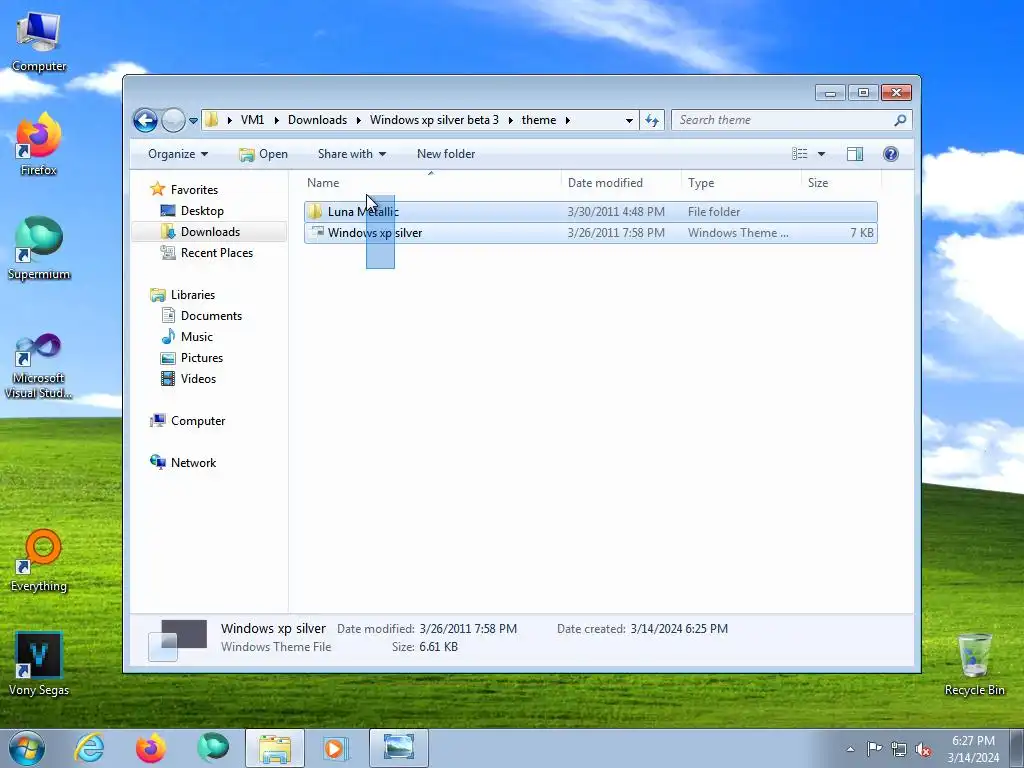The image size is (1024, 768).
Task: Click the Explorer Forward arrow button
Action: point(173,120)
